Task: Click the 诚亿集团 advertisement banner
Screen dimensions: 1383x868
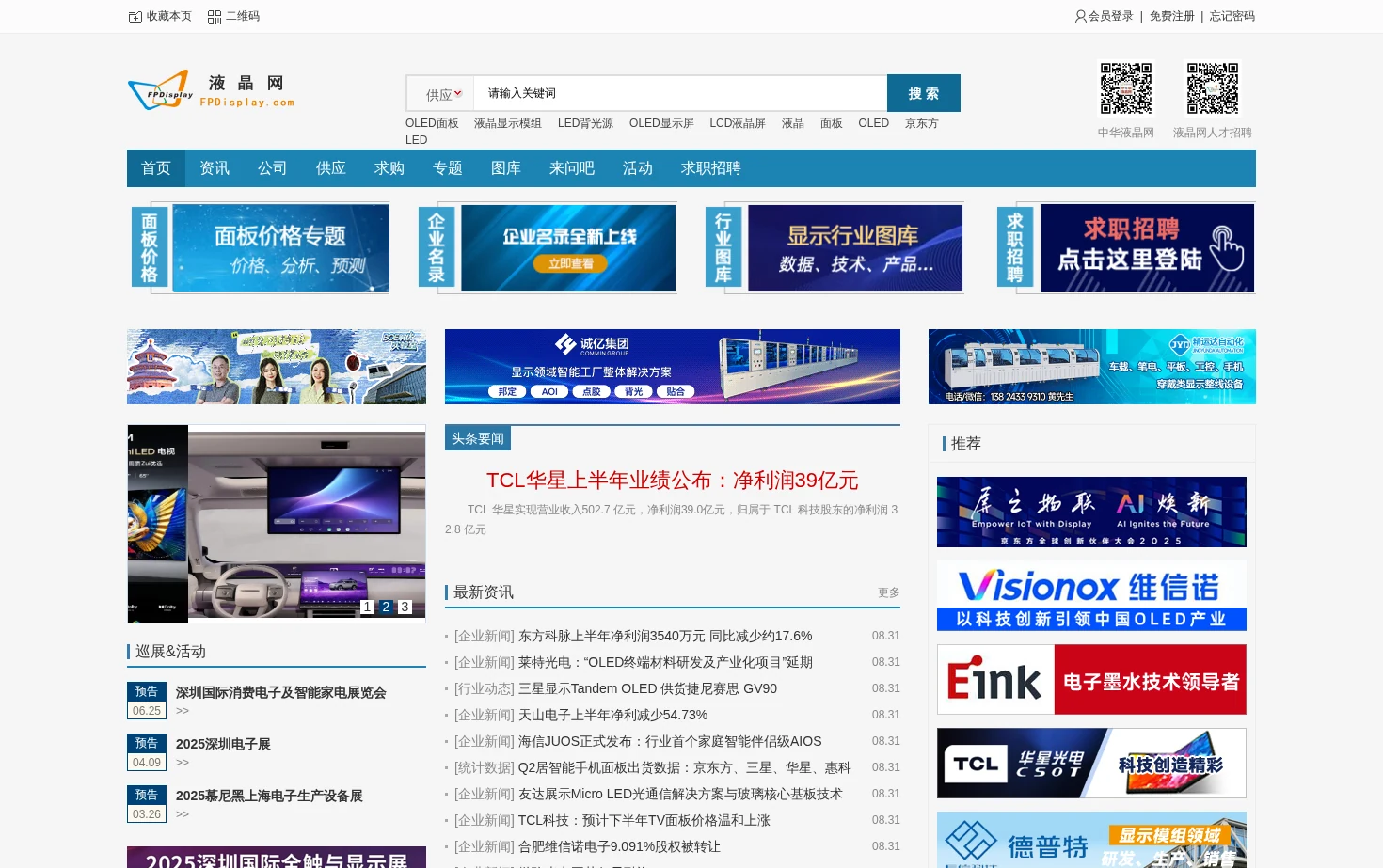Action: 673,367
